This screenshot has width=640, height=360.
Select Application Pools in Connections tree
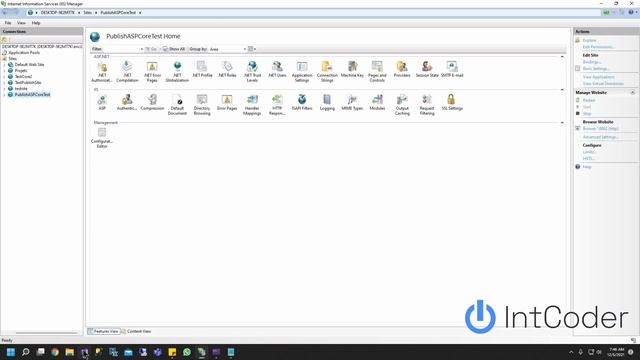[x=24, y=53]
